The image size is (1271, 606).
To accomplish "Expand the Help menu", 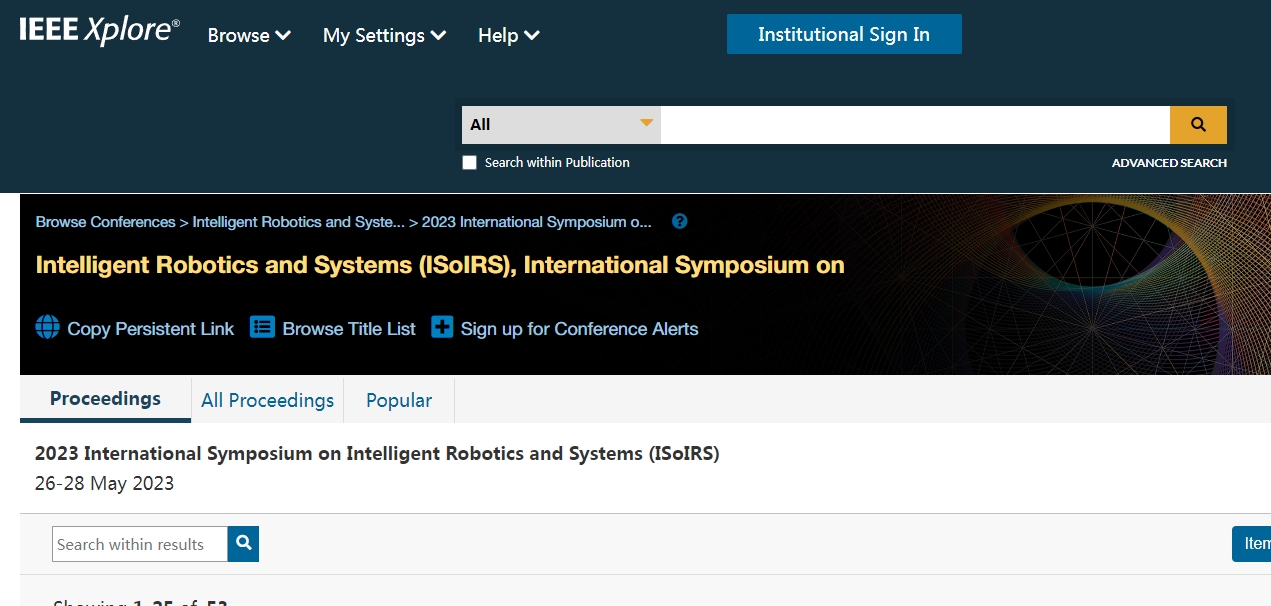I will (508, 35).
